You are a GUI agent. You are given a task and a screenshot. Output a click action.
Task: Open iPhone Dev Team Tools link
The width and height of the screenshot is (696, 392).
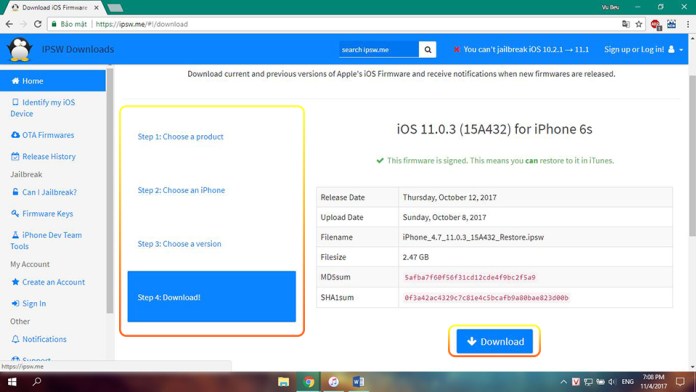(x=46, y=240)
